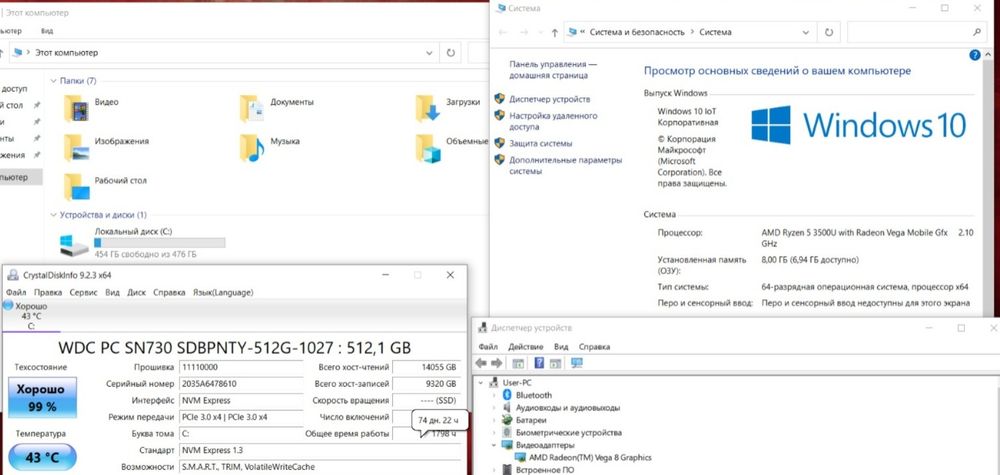The height and width of the screenshot is (475, 1000).
Task: Click Система и безопасность breadcrumb
Action: point(637,32)
